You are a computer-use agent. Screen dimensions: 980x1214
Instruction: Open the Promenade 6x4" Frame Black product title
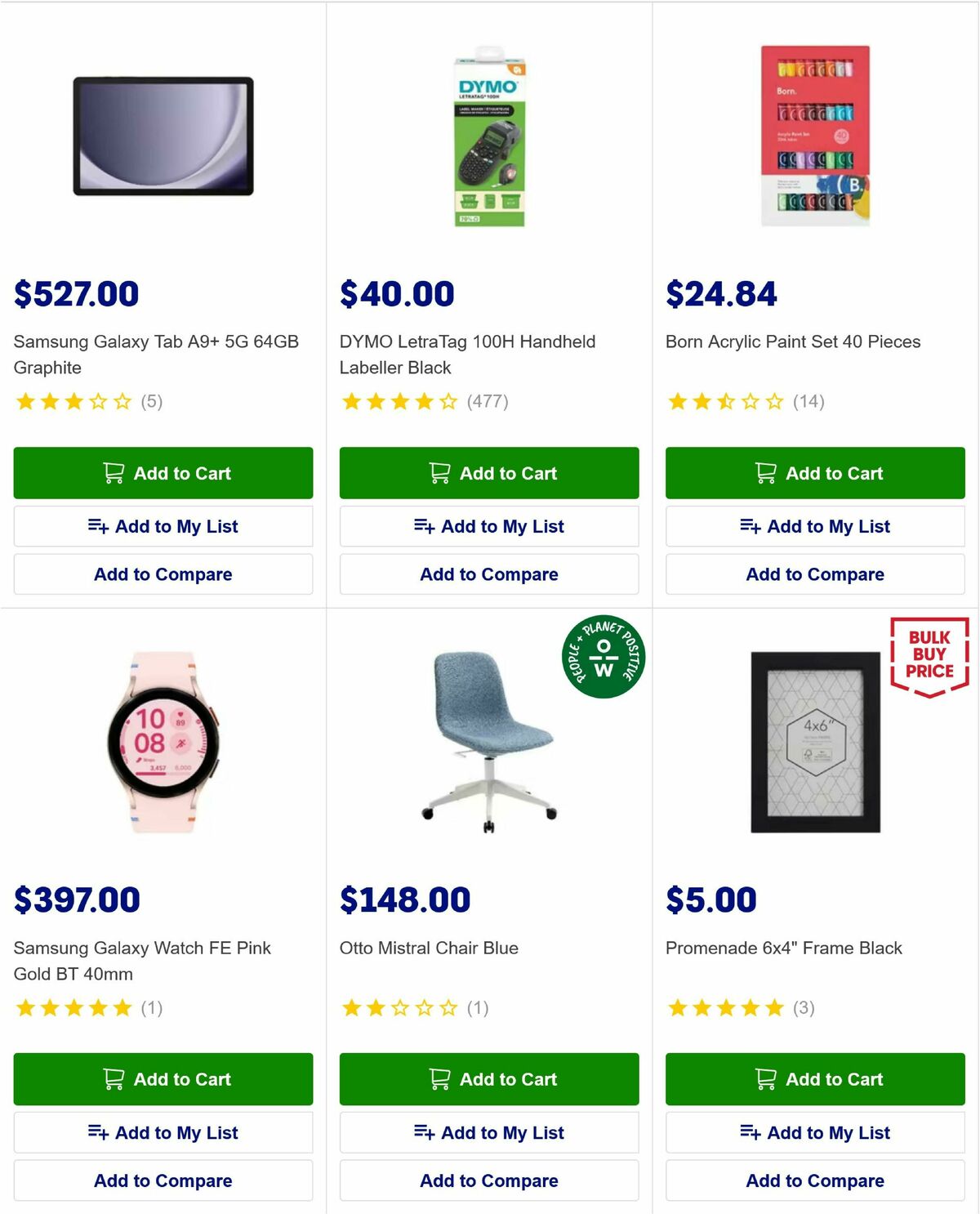click(784, 948)
